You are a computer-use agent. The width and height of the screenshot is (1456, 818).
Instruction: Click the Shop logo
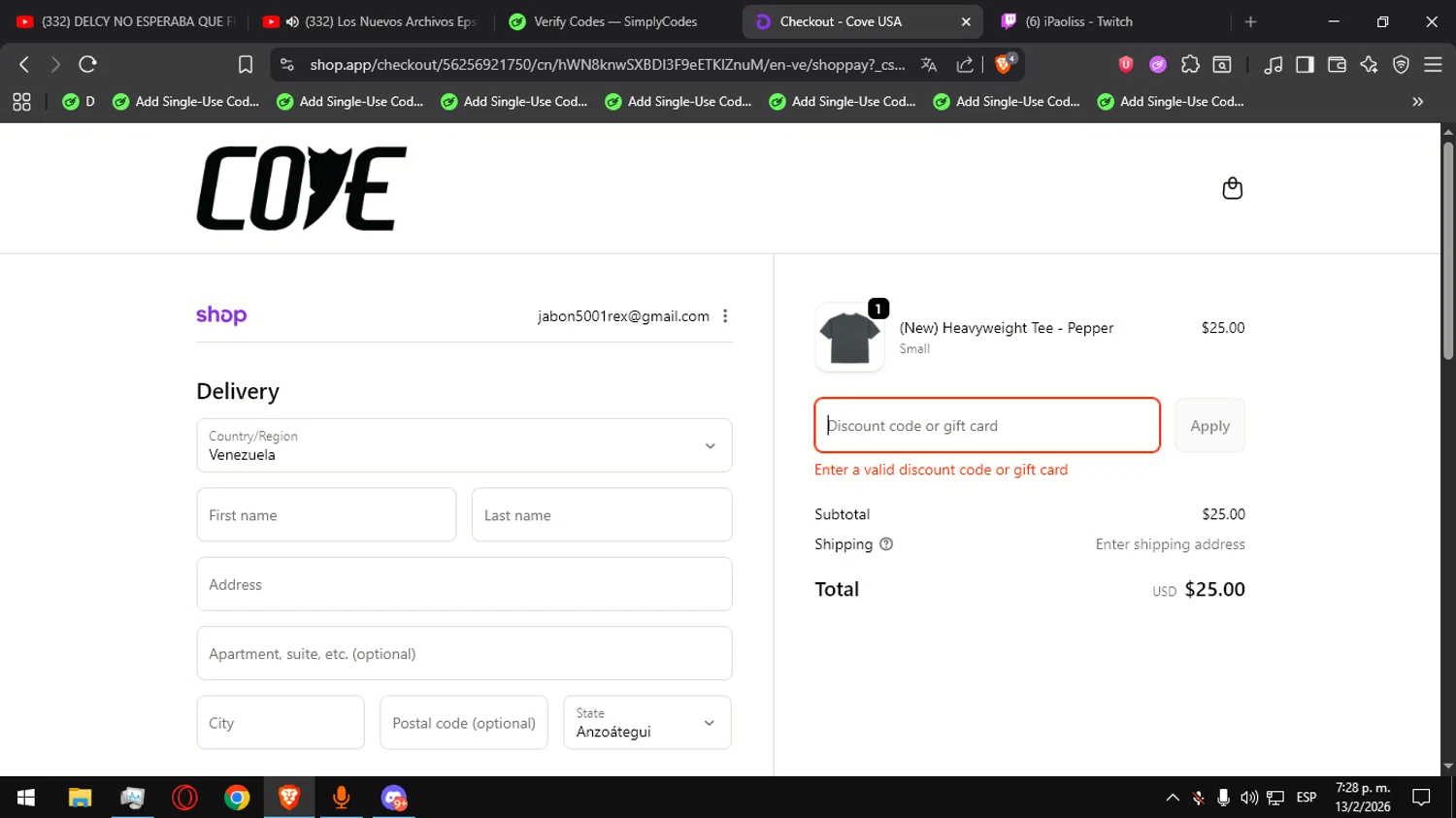click(x=221, y=315)
